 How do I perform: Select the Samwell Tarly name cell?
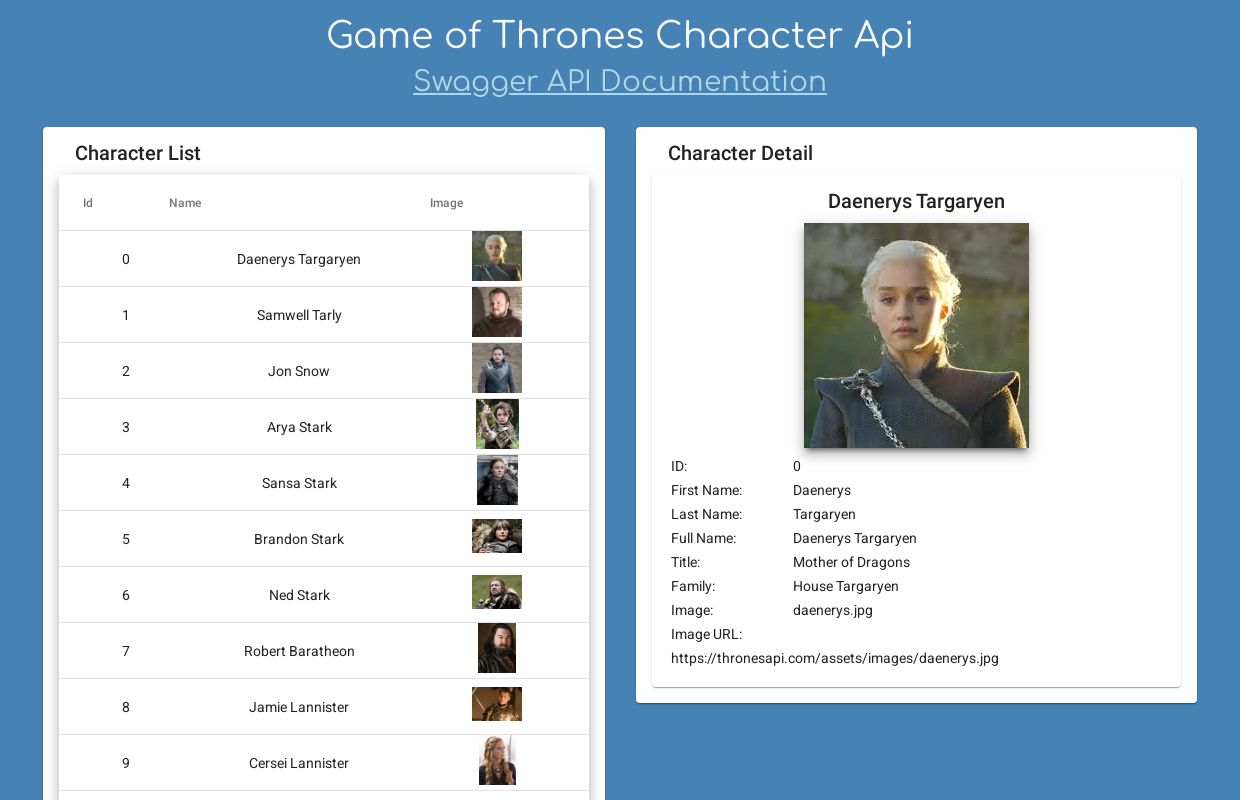coord(299,315)
